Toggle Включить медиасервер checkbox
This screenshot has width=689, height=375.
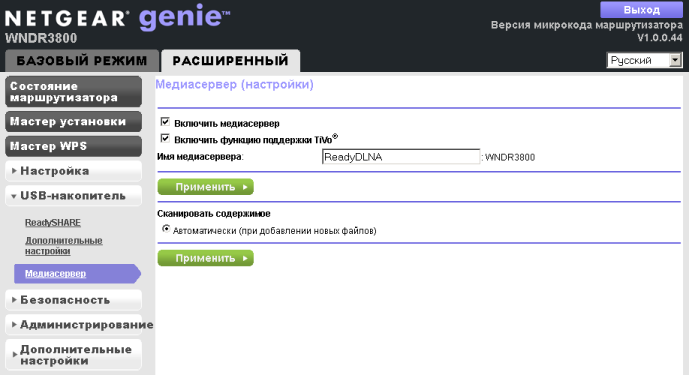coord(165,122)
